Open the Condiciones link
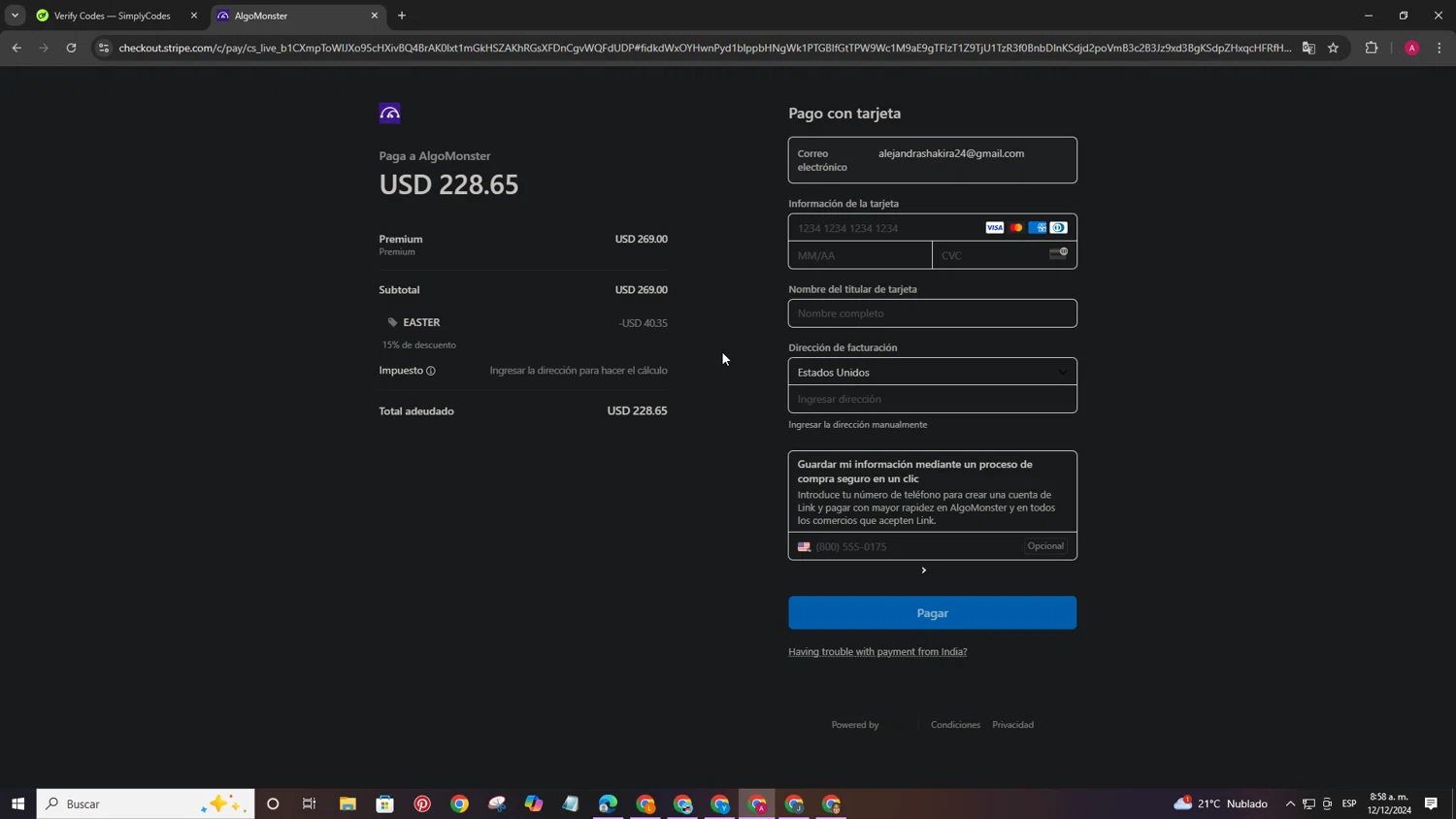The width and height of the screenshot is (1456, 819). pyautogui.click(x=955, y=725)
